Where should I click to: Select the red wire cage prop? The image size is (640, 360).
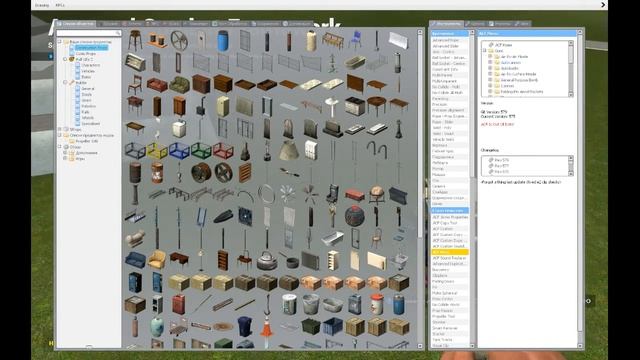[x=223, y=151]
